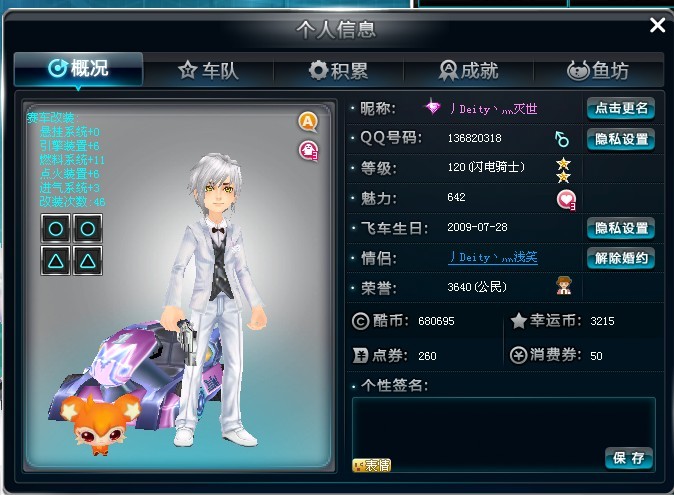The height and width of the screenshot is (495, 674).
Task: Select the second triangle modification slot
Action: pos(88,260)
